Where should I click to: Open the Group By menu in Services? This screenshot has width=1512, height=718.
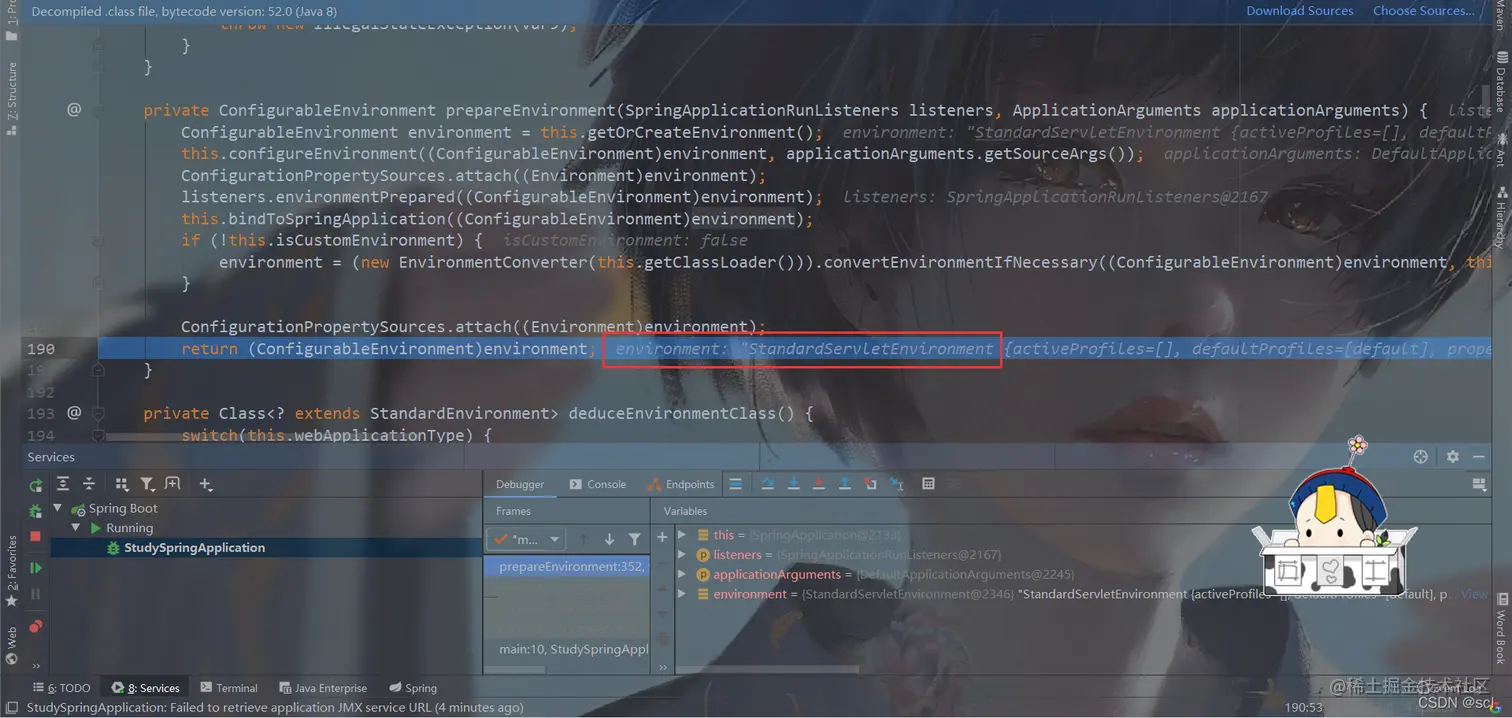[122, 484]
